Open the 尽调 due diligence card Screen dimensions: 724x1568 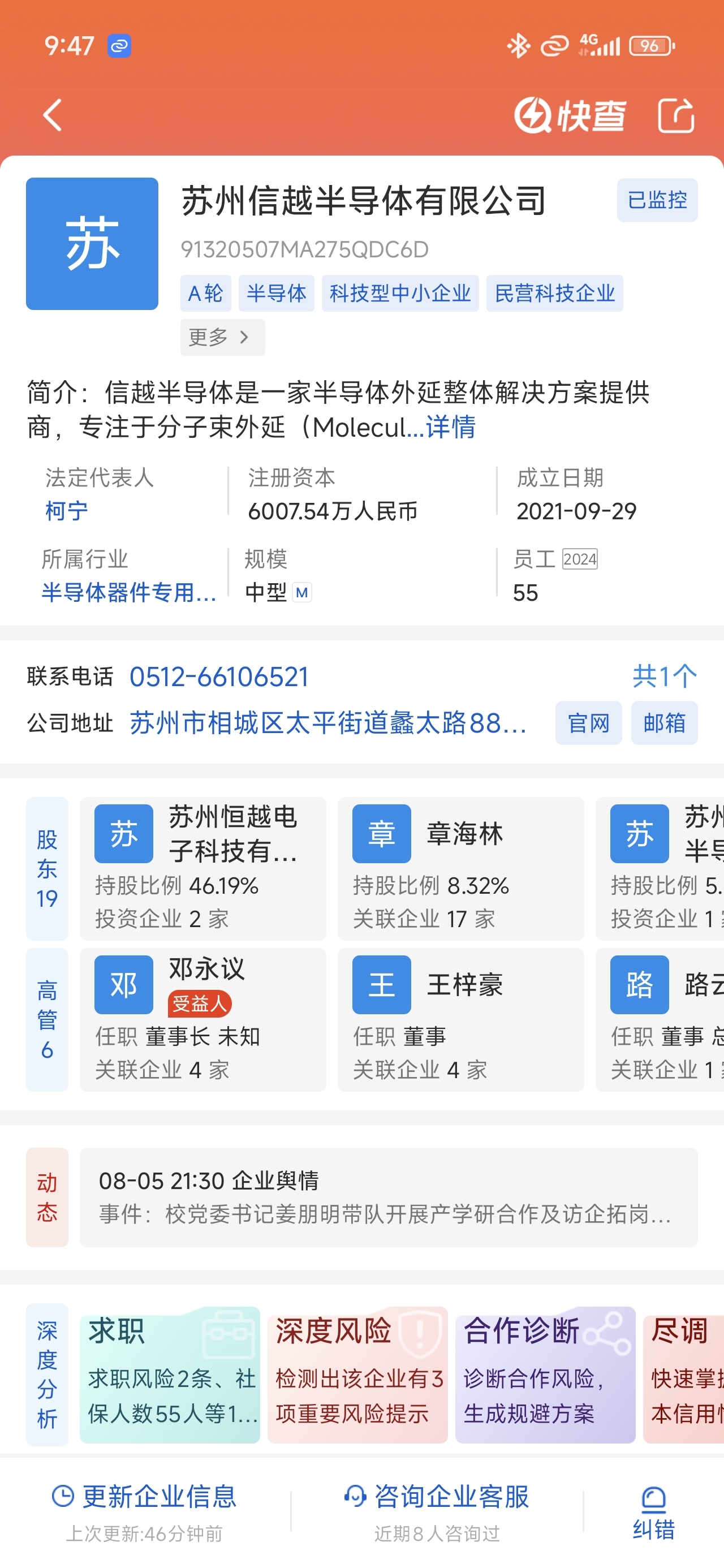683,1375
